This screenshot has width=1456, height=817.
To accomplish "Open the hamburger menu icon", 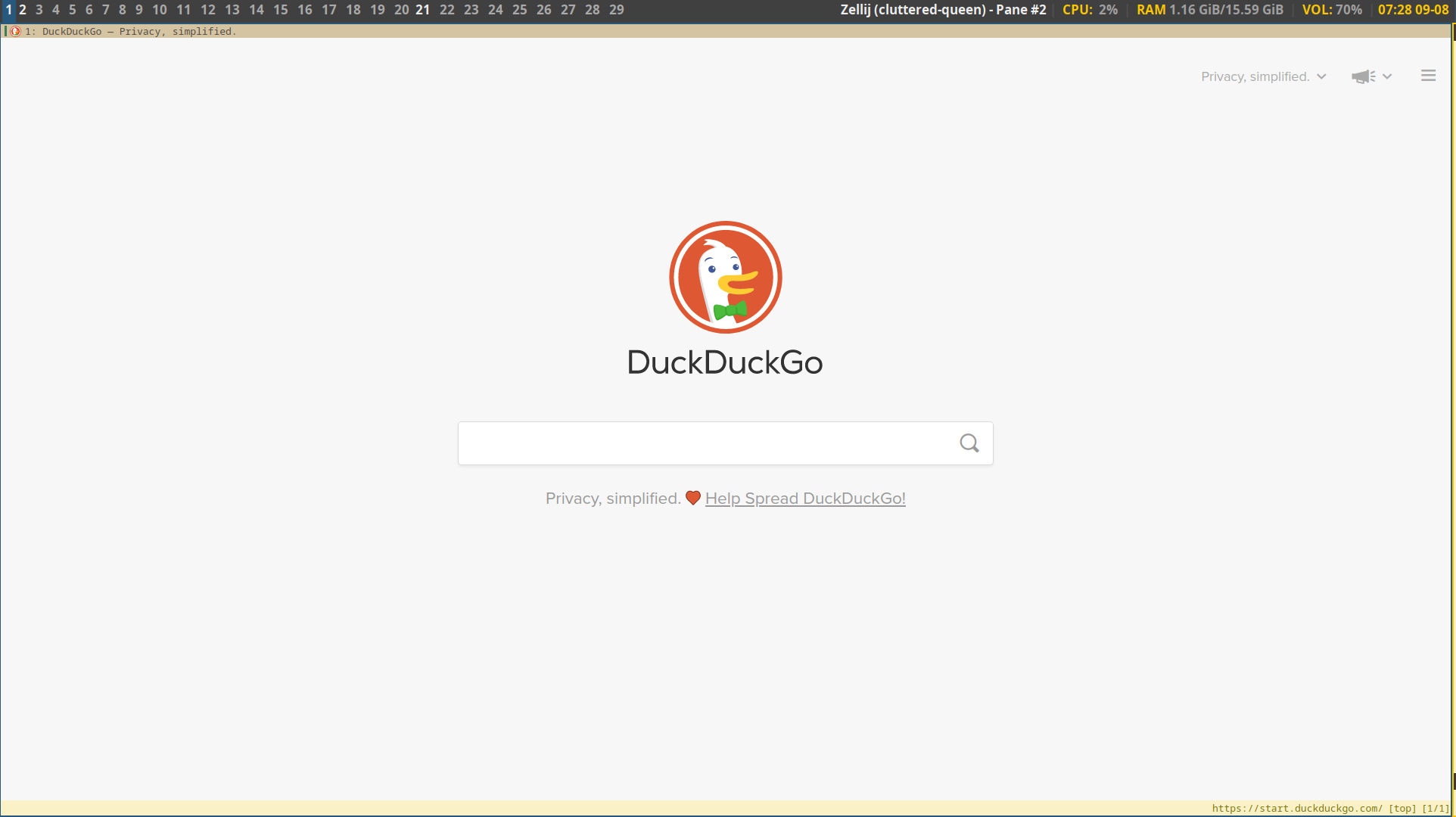I will 1428,76.
